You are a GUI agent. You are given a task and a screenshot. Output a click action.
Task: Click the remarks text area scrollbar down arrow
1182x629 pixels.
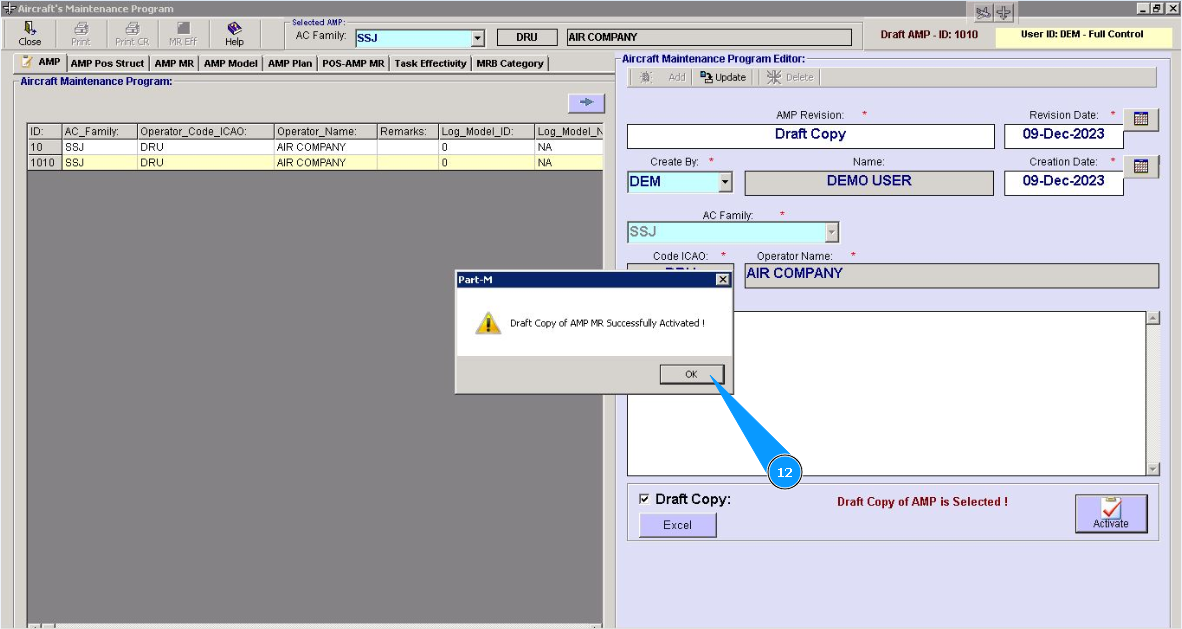[x=1153, y=468]
